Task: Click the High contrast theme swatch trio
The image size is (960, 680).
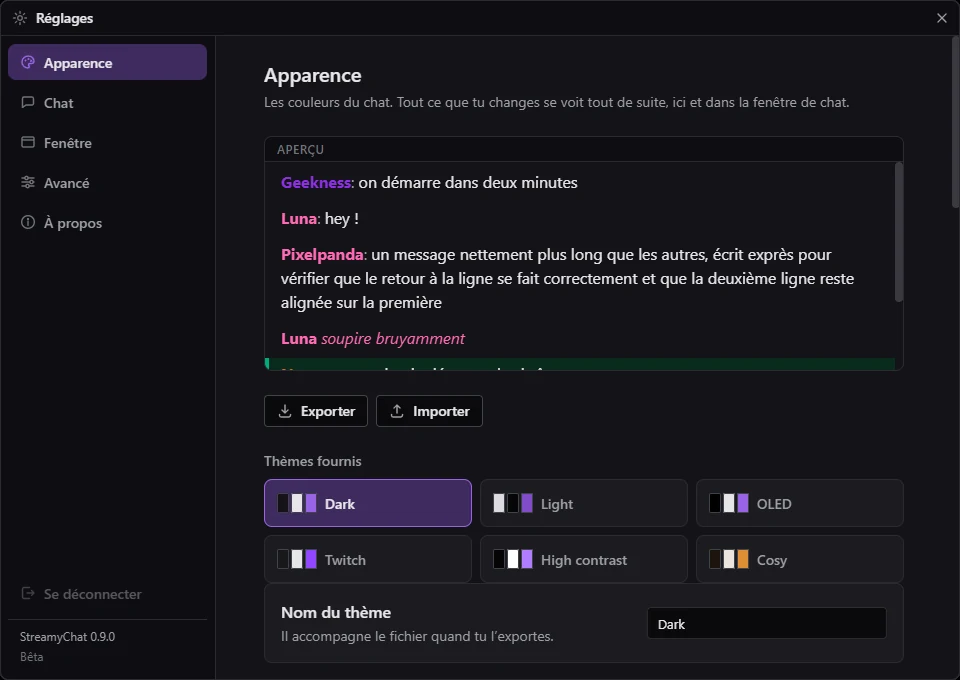Action: [513, 559]
